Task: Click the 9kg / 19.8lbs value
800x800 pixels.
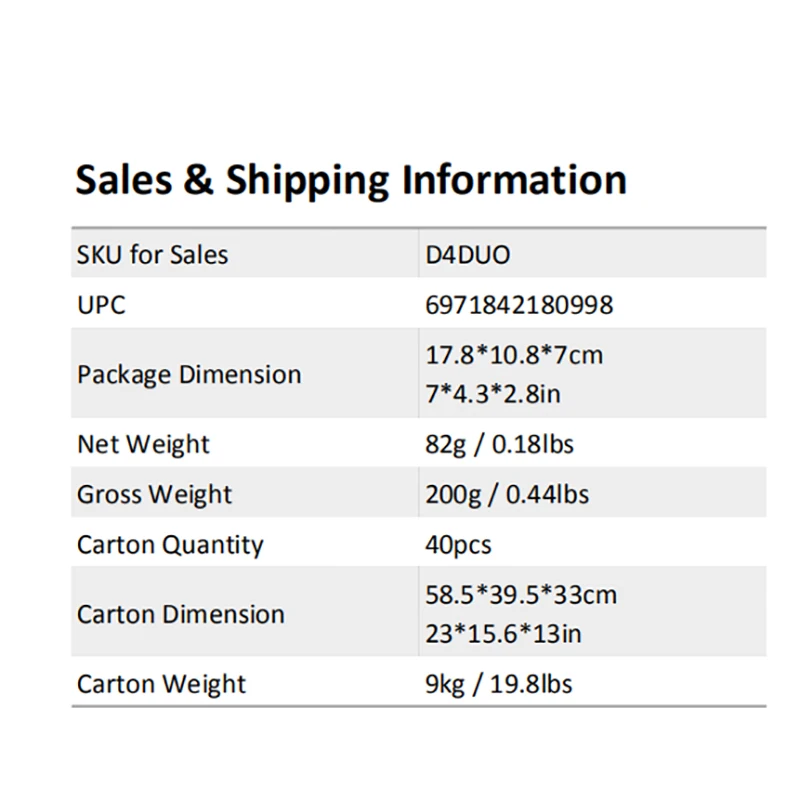Action: (x=499, y=684)
